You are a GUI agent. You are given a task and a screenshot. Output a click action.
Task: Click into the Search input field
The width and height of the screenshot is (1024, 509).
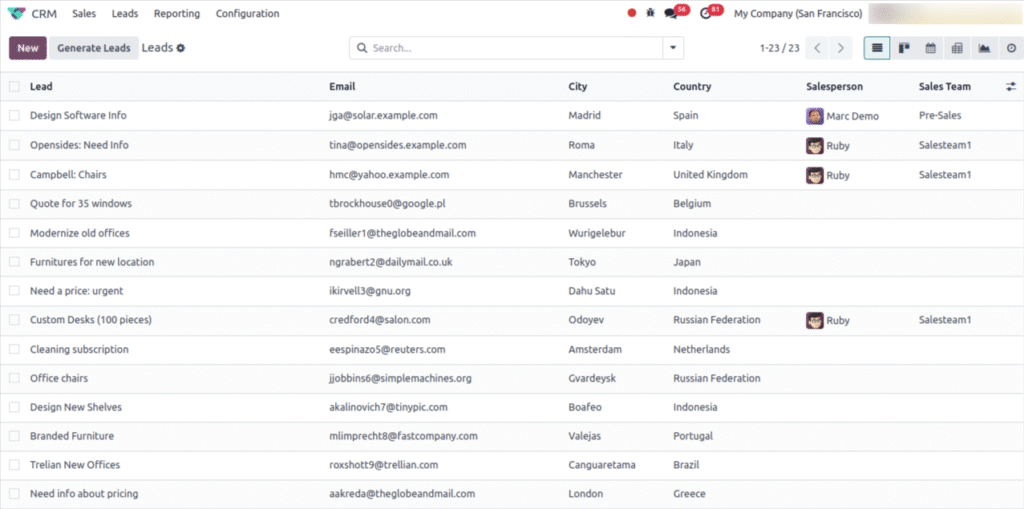click(510, 48)
